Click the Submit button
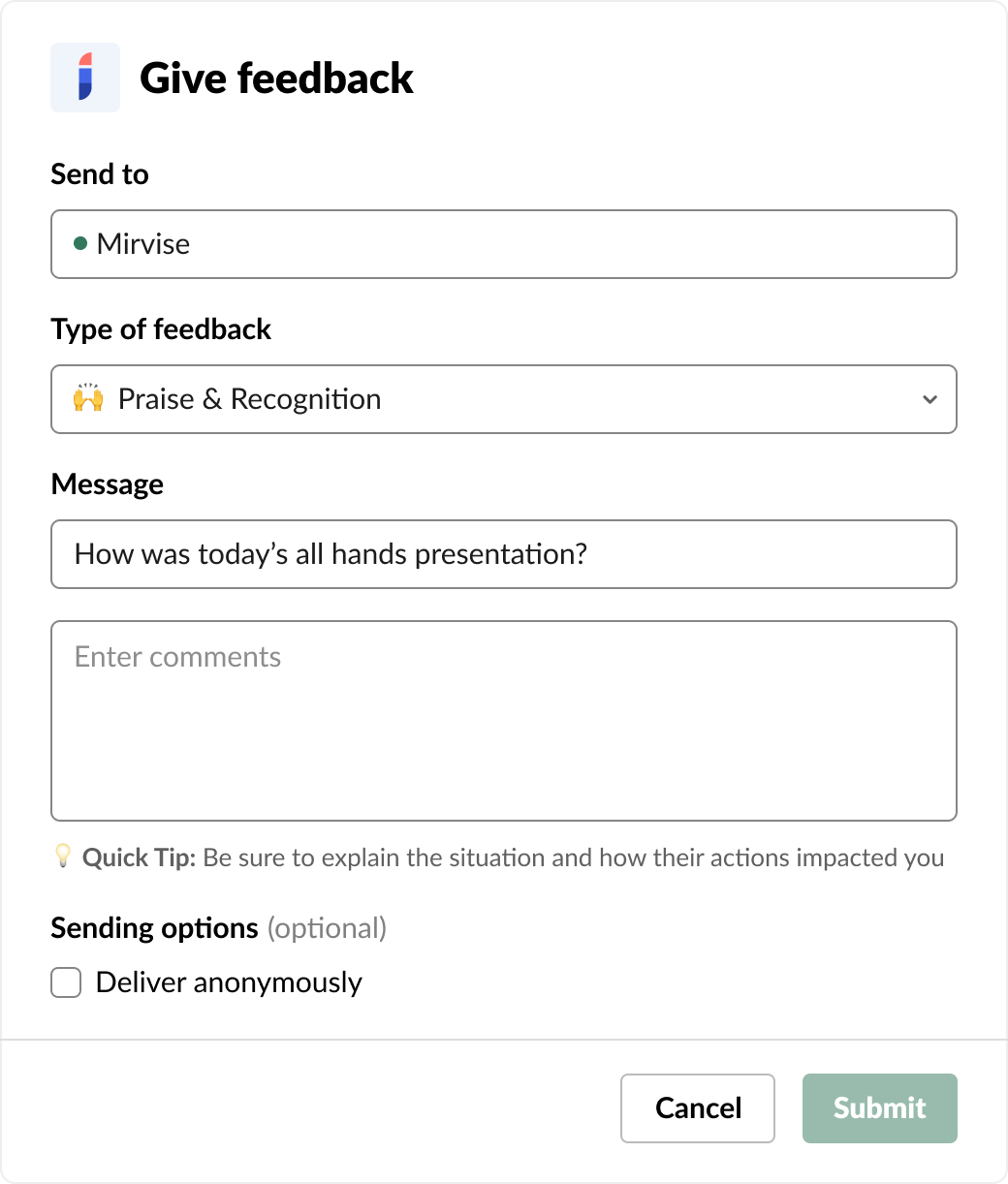 880,1108
